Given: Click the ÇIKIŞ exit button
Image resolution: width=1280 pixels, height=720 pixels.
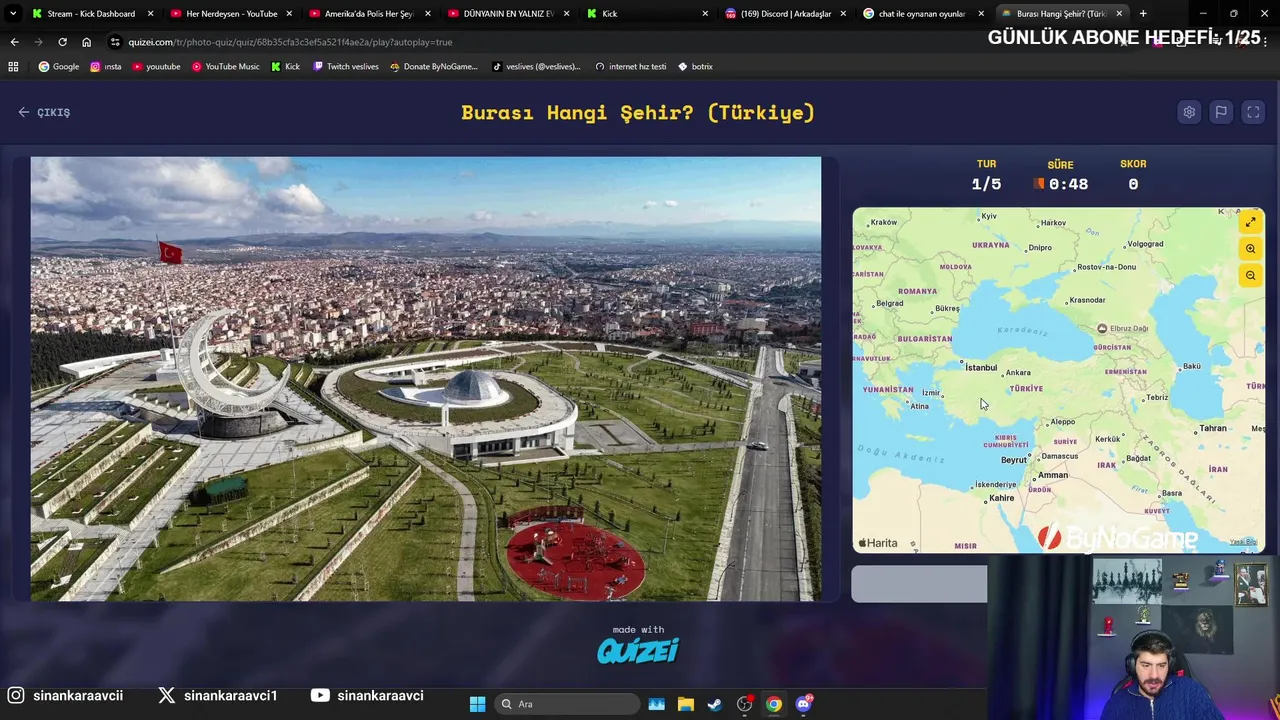Looking at the screenshot, I should point(44,112).
